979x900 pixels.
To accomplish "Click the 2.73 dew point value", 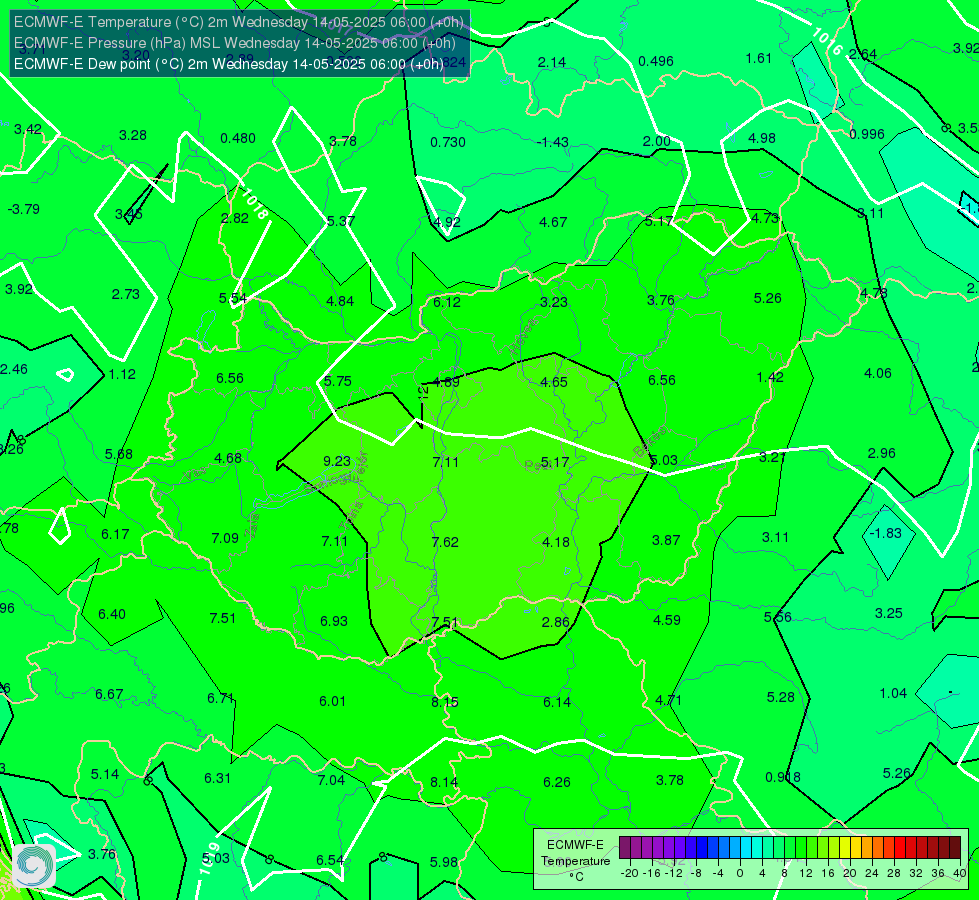I will [x=125, y=294].
